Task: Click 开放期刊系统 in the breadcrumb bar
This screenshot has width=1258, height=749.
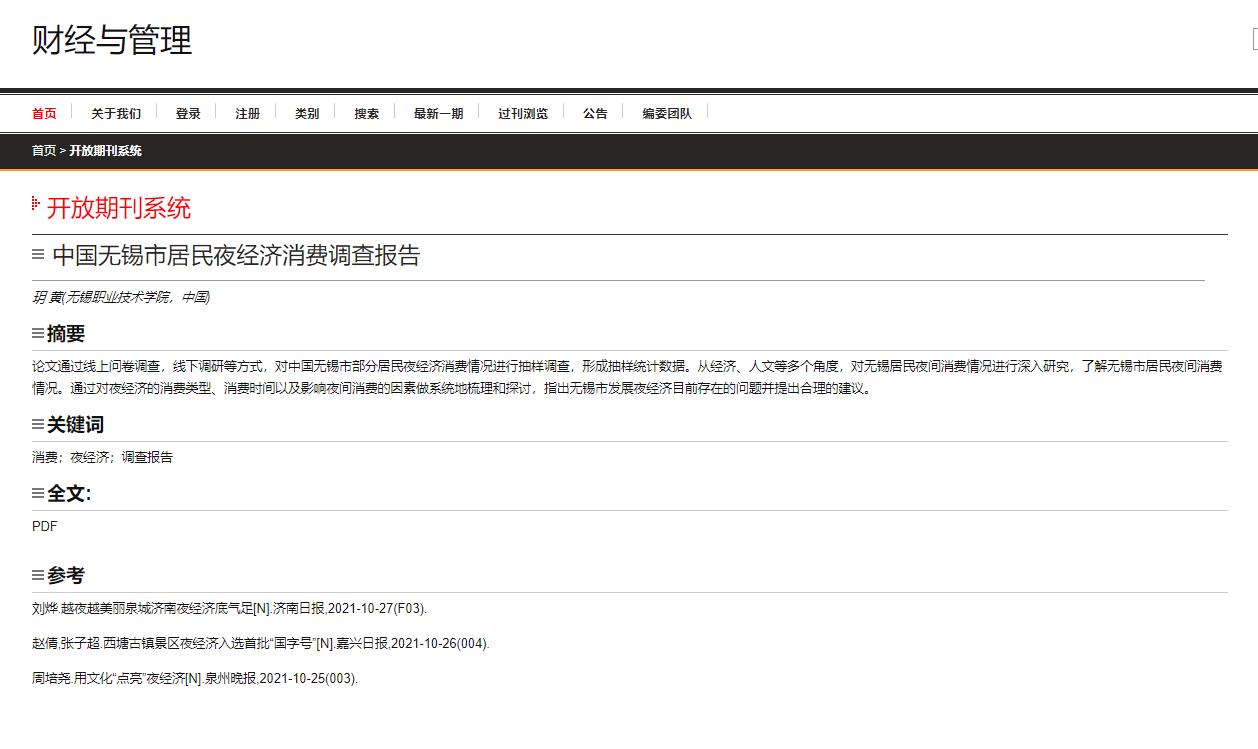Action: pos(105,151)
